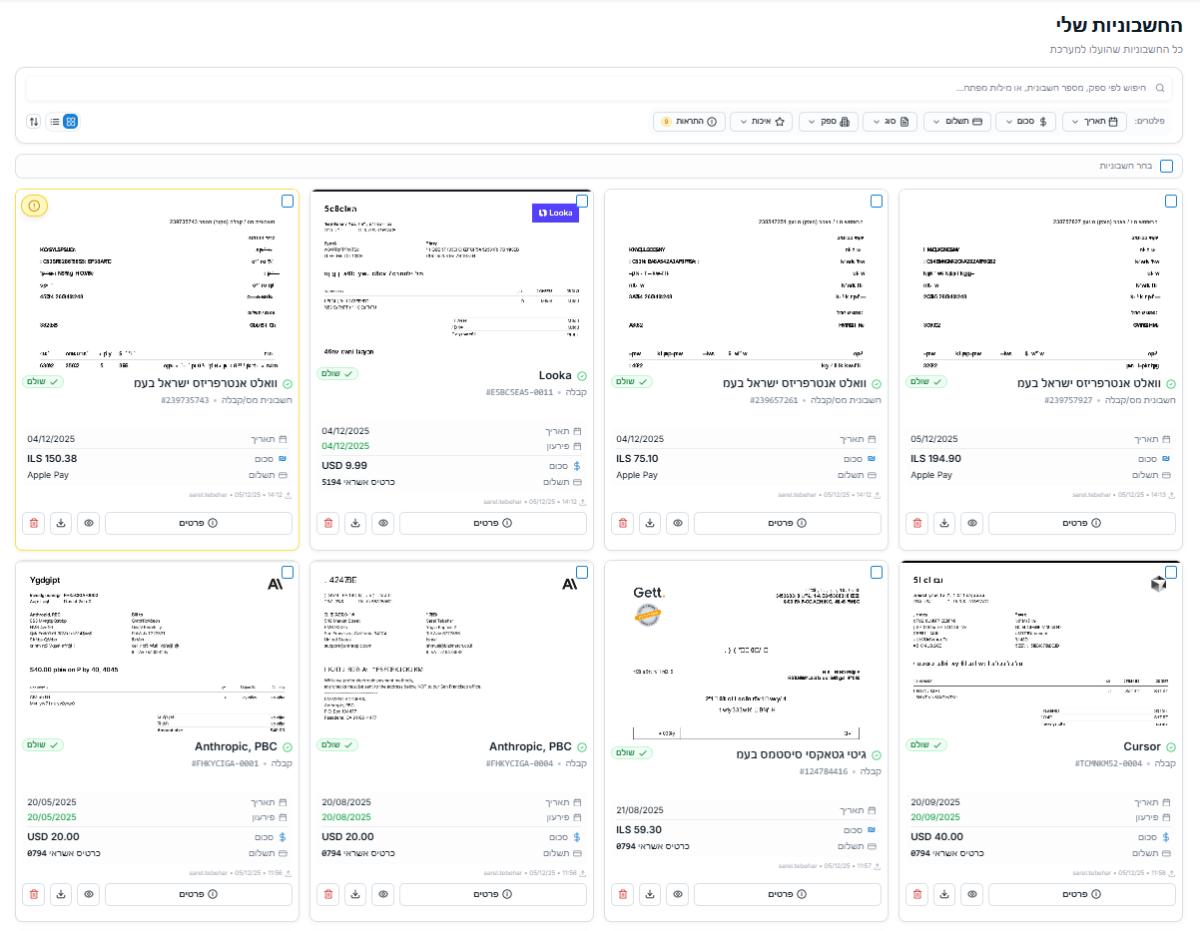Open פרטים details for the Looka invoice
The image size is (1200, 931).
tap(492, 522)
